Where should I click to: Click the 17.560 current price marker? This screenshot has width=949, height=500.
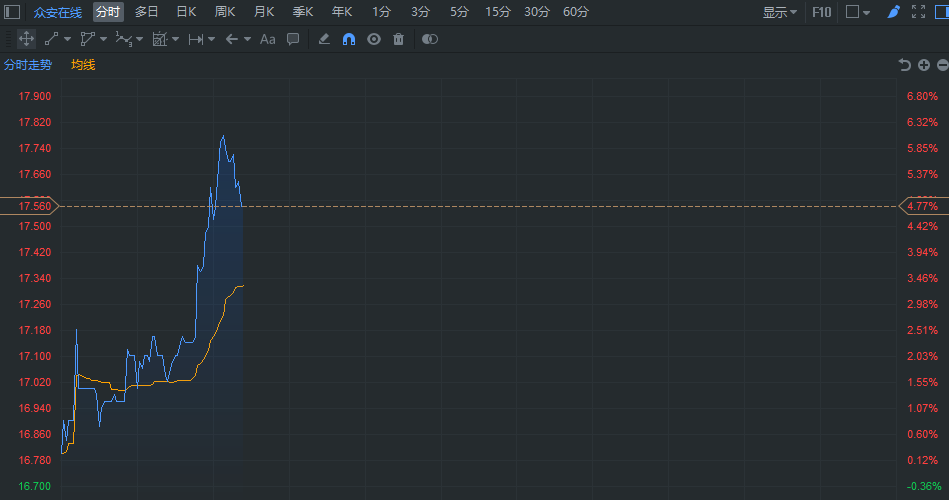point(30,206)
